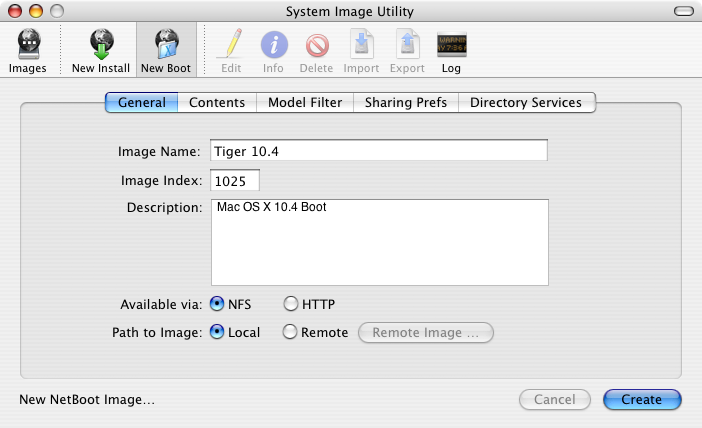The height and width of the screenshot is (428, 702).
Task: Select the Sharing Prefs tab
Action: 406,103
